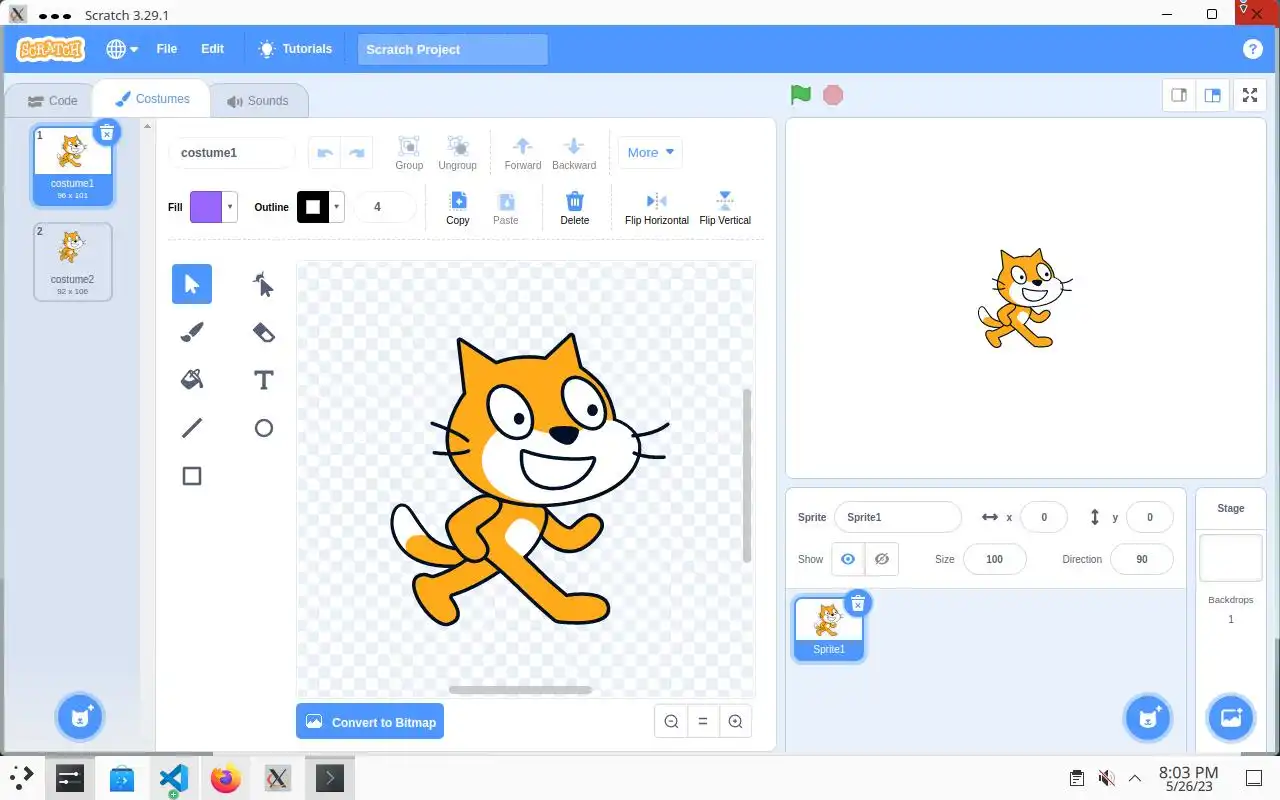Delete Sprite1 with trash icon
Screen dimensions: 1280x800
(x=858, y=603)
